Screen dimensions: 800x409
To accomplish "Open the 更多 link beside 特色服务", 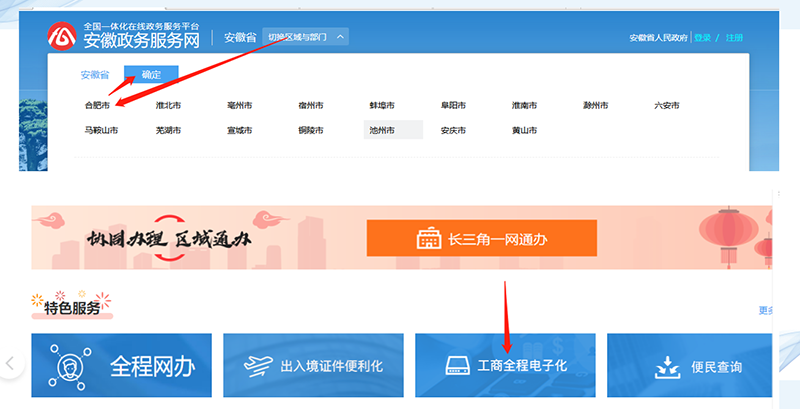I will tap(765, 311).
